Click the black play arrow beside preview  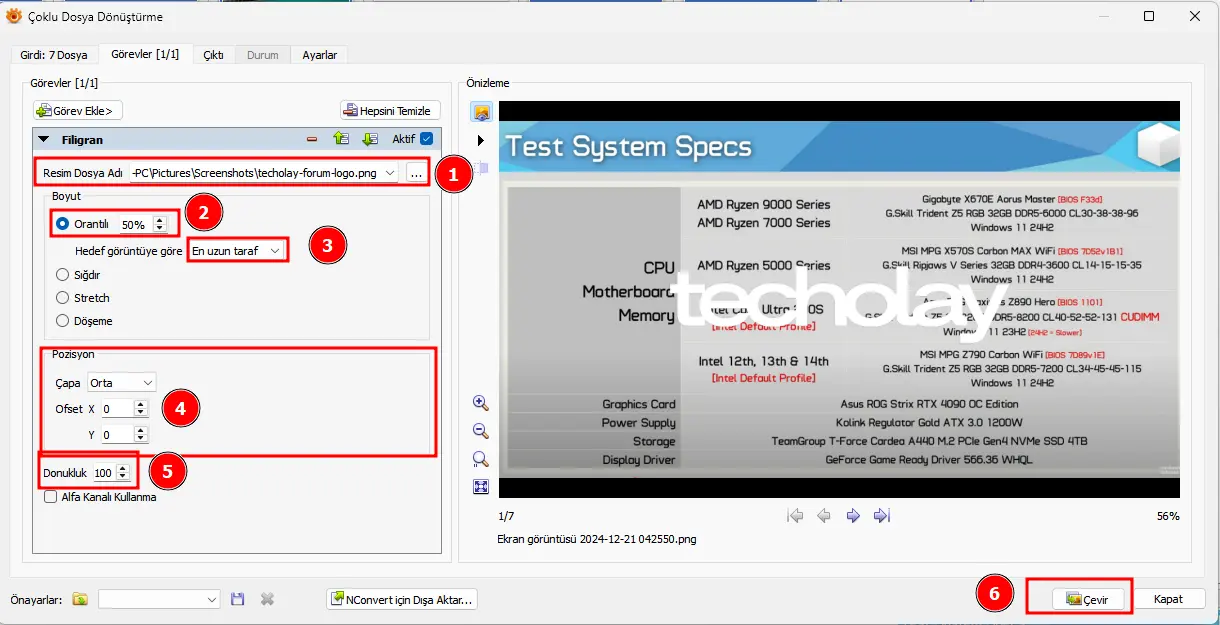click(481, 141)
